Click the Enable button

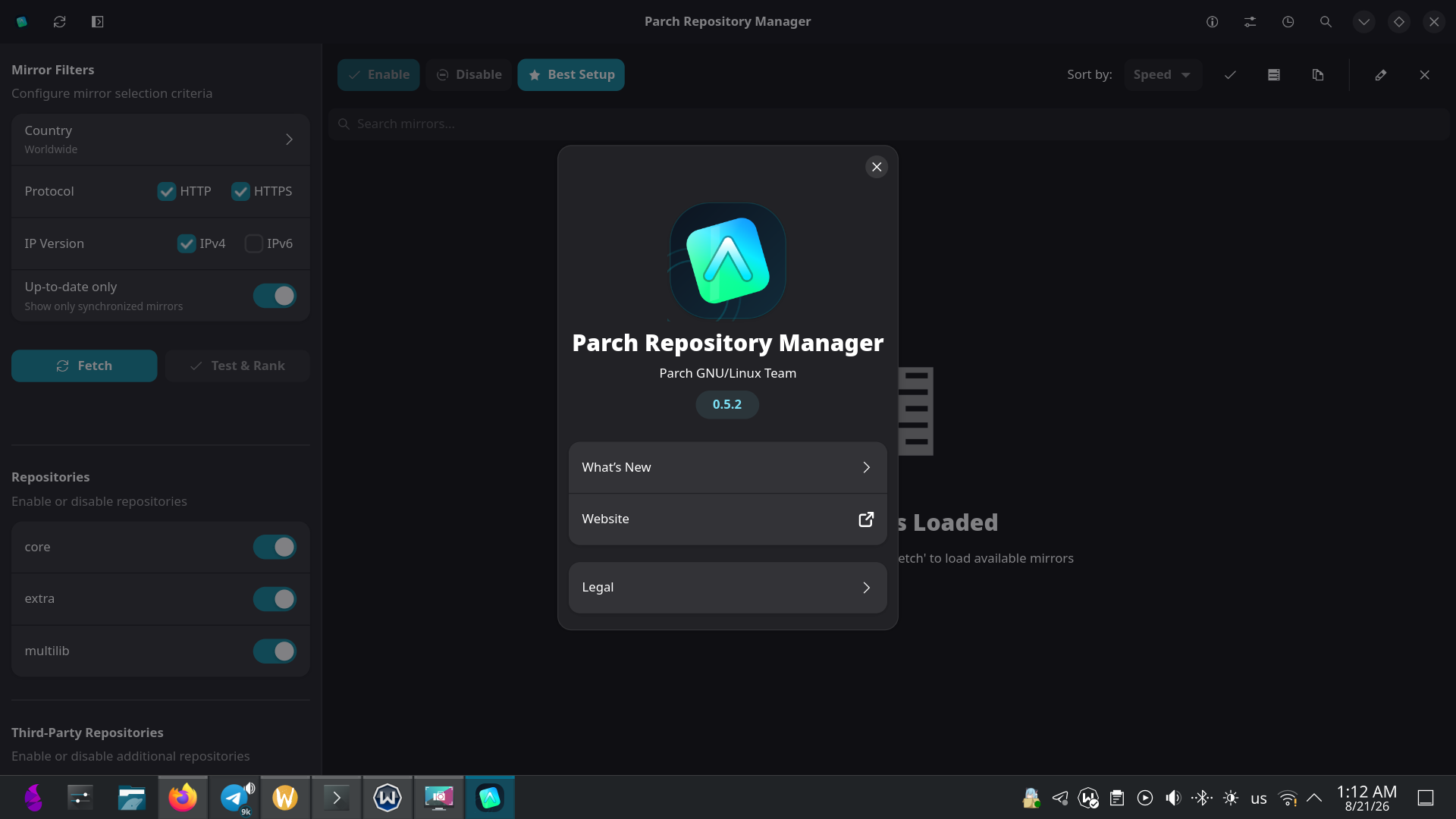[x=378, y=75]
